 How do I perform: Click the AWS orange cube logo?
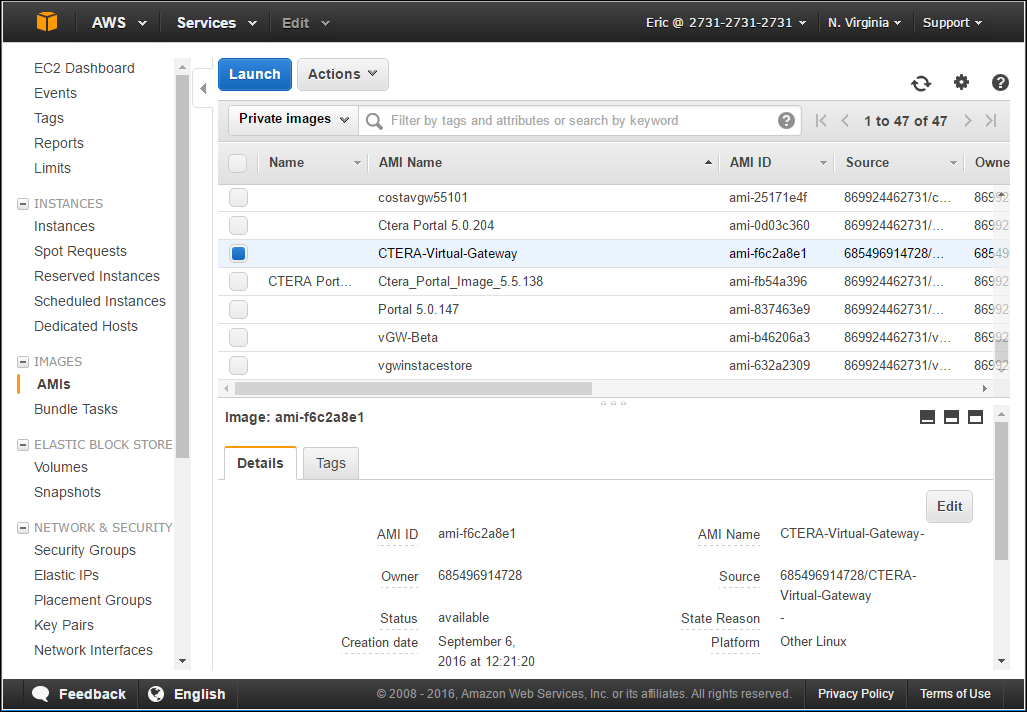click(47, 22)
